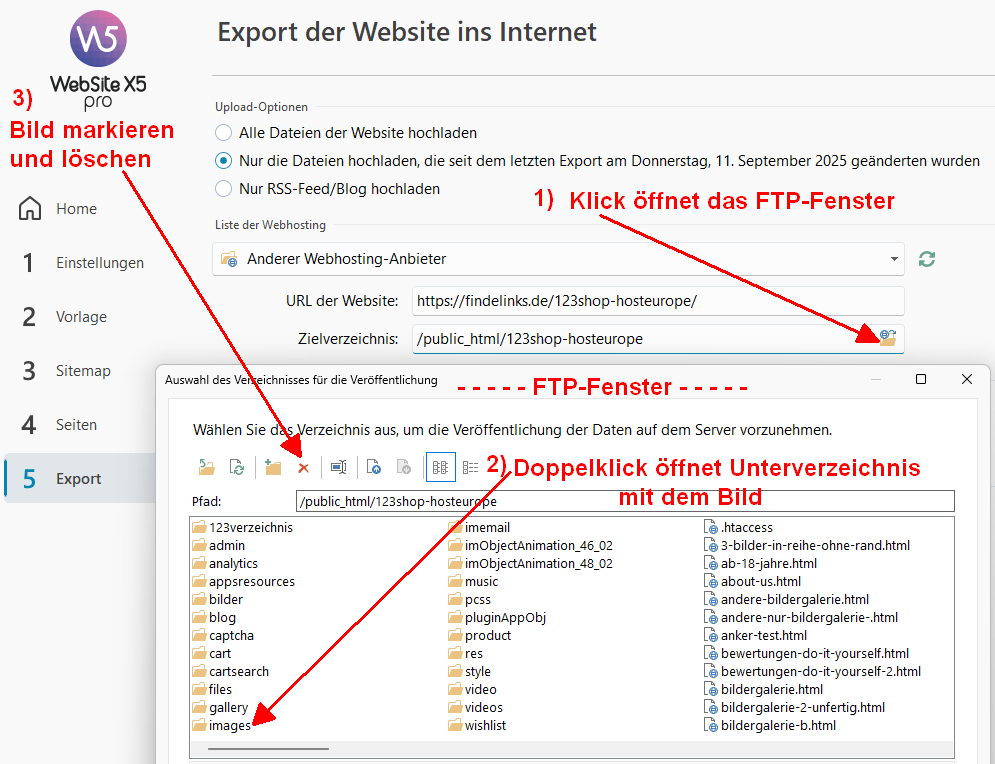The image size is (995, 764).
Task: Switch to details view
Action: tap(470, 468)
